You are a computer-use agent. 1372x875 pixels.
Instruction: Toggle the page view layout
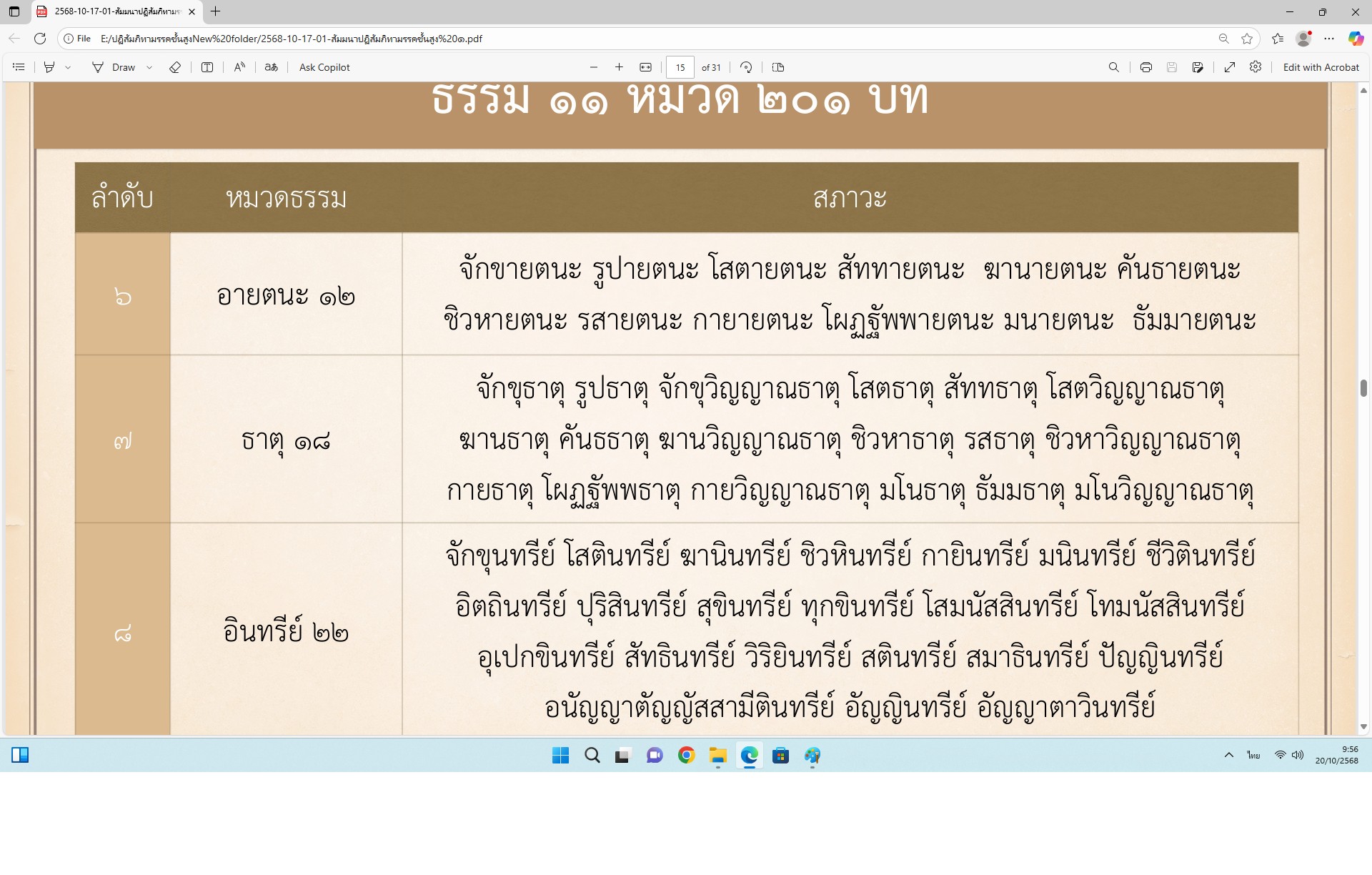[x=778, y=67]
